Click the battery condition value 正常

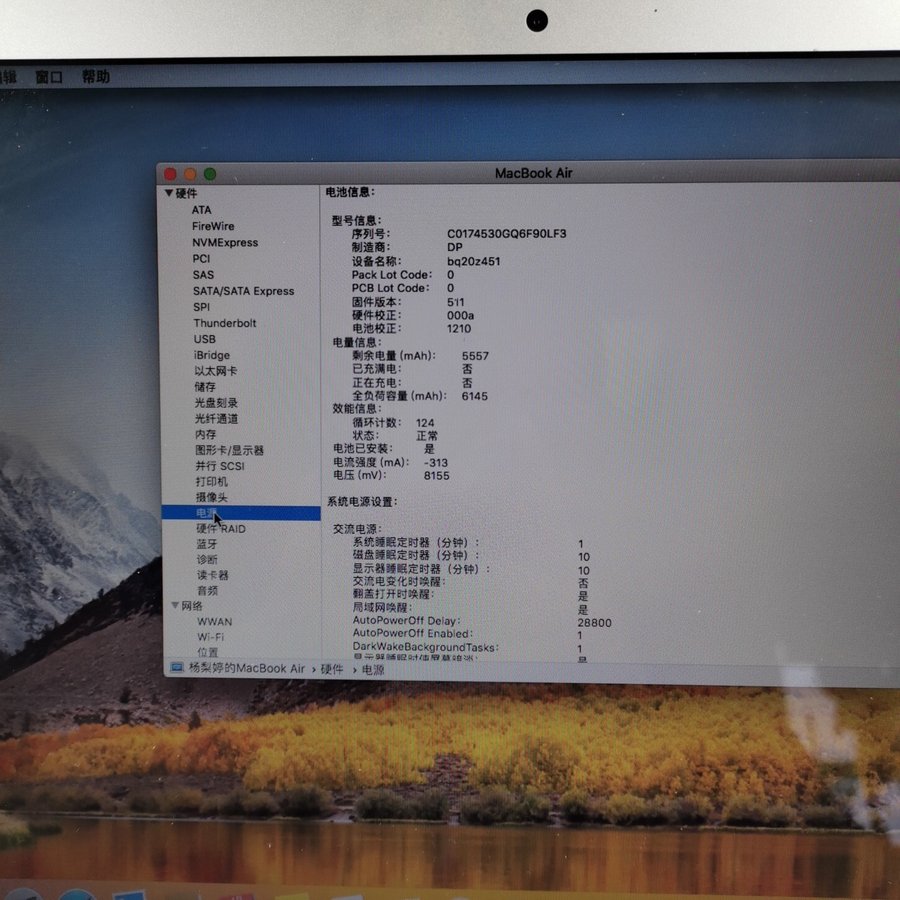(427, 436)
